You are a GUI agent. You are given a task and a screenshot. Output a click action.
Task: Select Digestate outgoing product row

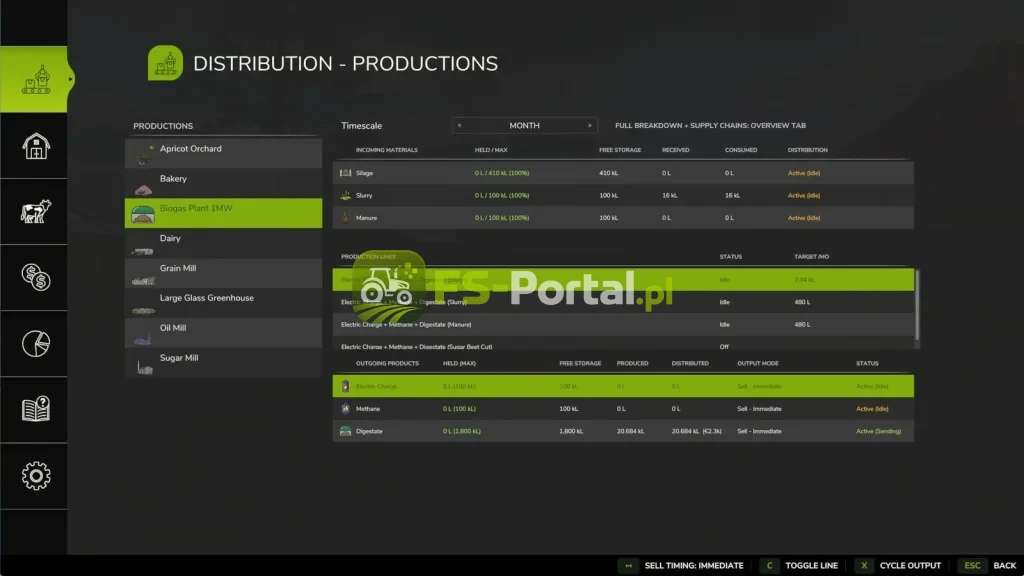tap(623, 431)
